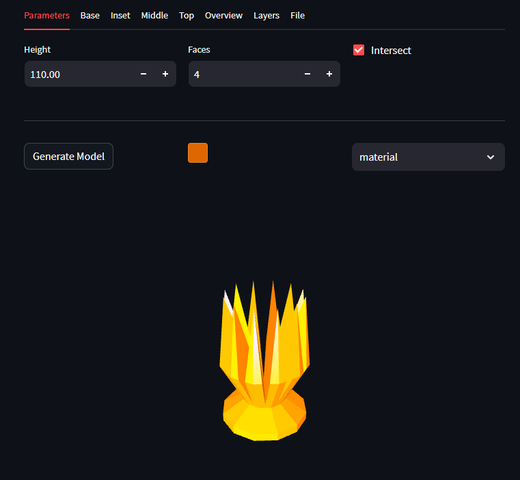Open the Inset tab
520x480 pixels.
(x=120, y=16)
